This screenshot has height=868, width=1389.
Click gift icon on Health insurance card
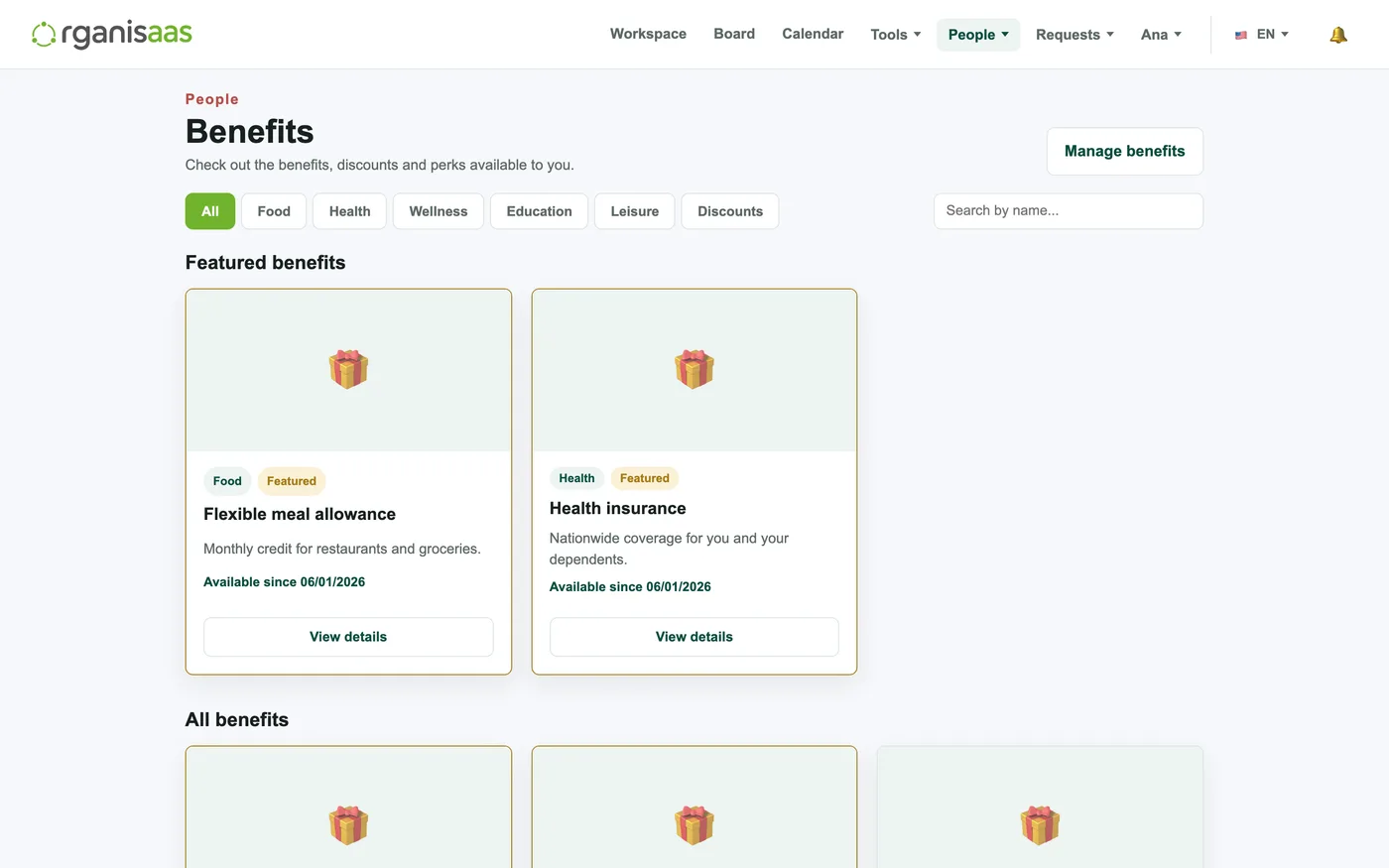(694, 369)
